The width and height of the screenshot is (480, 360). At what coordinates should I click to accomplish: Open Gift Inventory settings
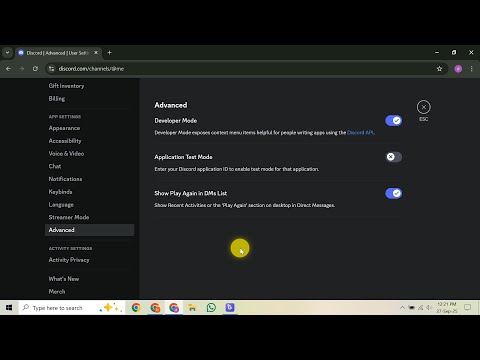pyautogui.click(x=66, y=86)
